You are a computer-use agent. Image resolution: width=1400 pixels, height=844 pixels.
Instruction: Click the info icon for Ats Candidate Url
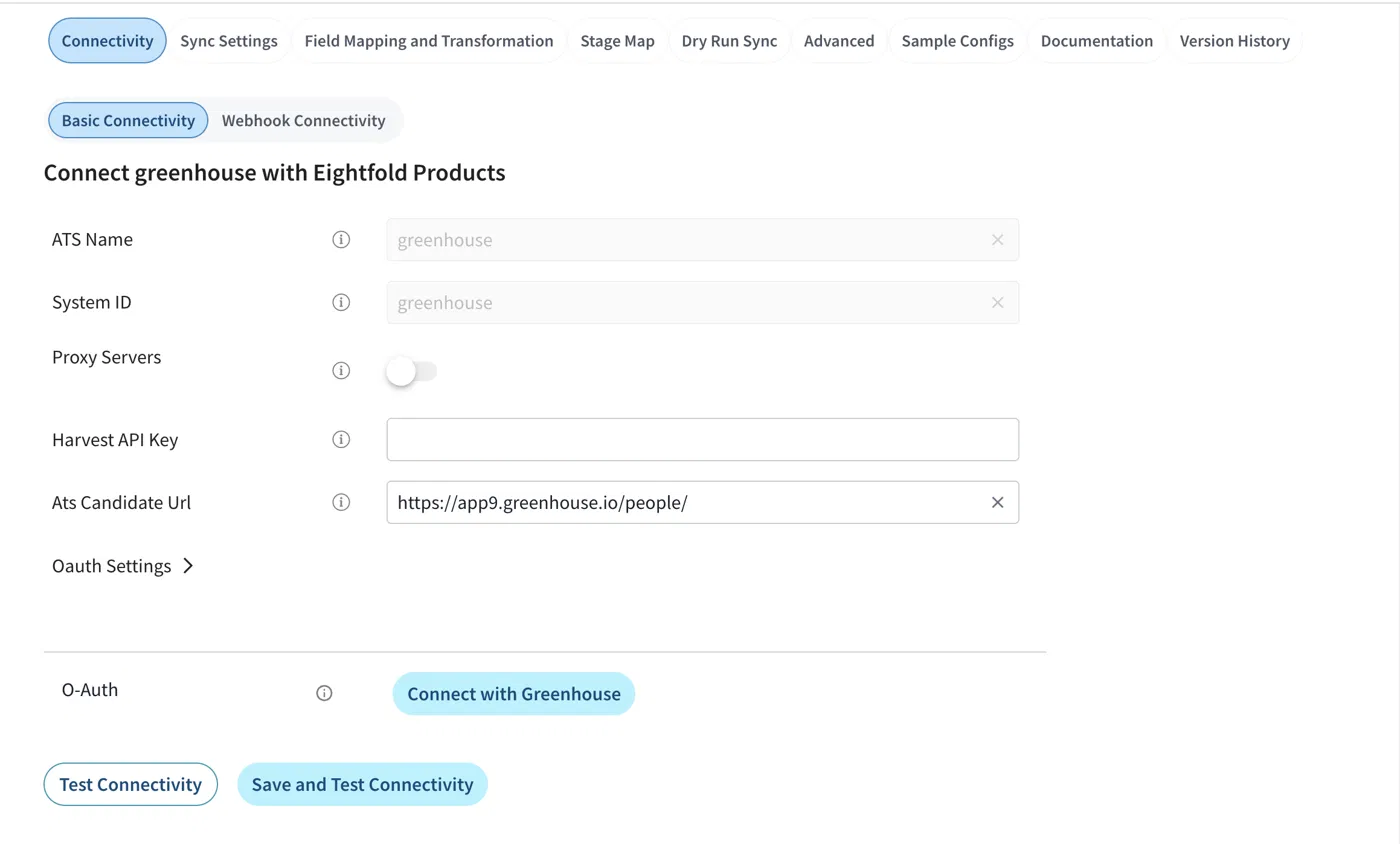point(341,502)
